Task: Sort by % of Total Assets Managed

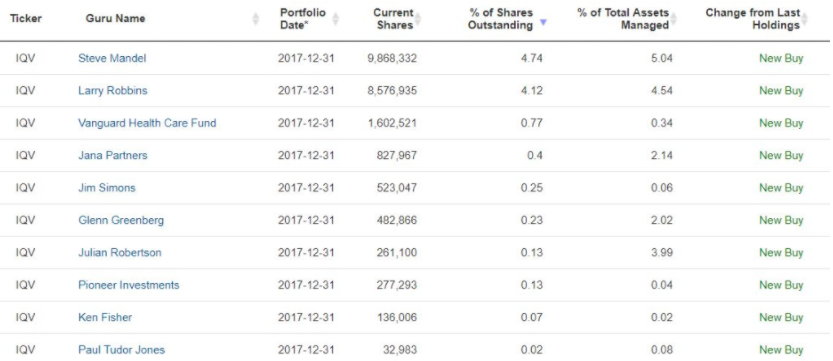Action: click(674, 19)
